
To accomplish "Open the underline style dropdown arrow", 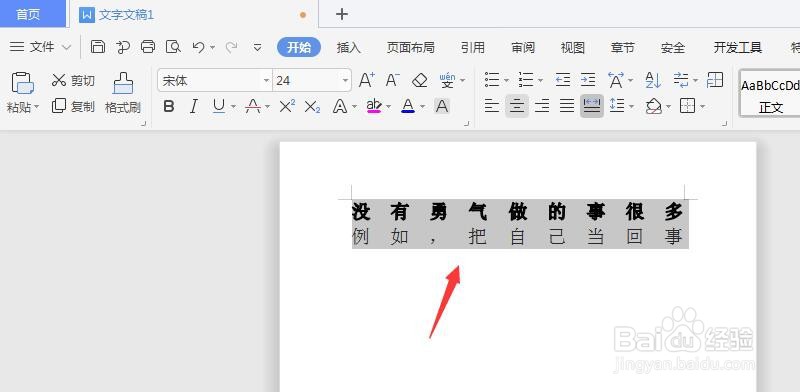I will coord(233,107).
